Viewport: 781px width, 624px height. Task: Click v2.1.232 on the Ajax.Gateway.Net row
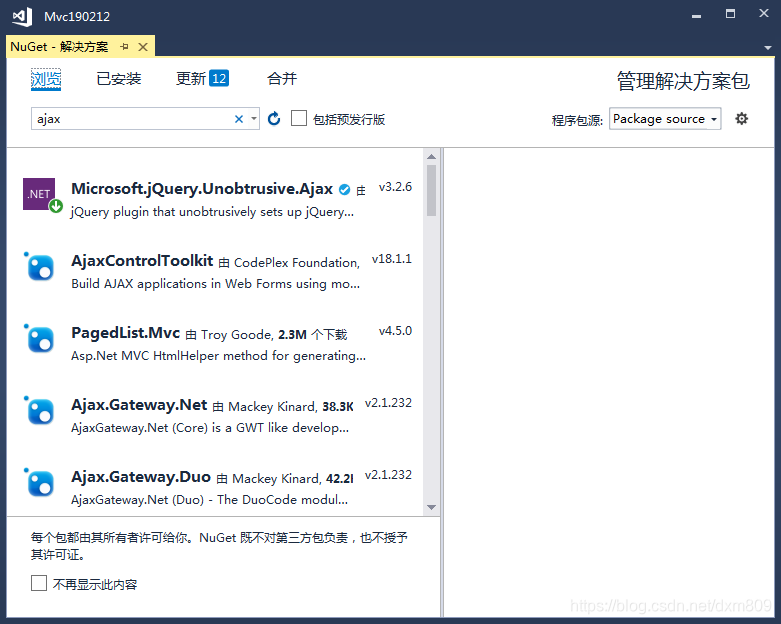389,403
